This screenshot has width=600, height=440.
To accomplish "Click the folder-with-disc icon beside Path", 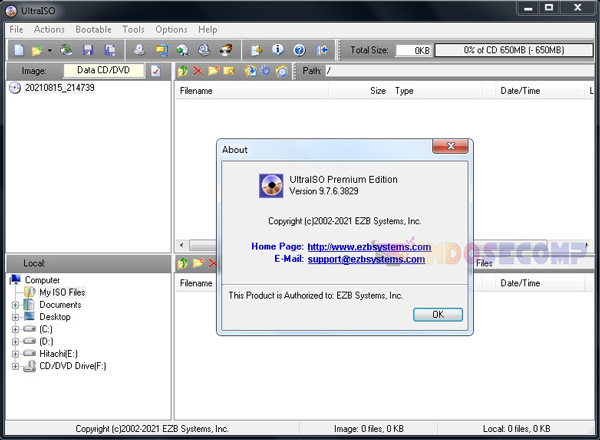I will tap(281, 71).
